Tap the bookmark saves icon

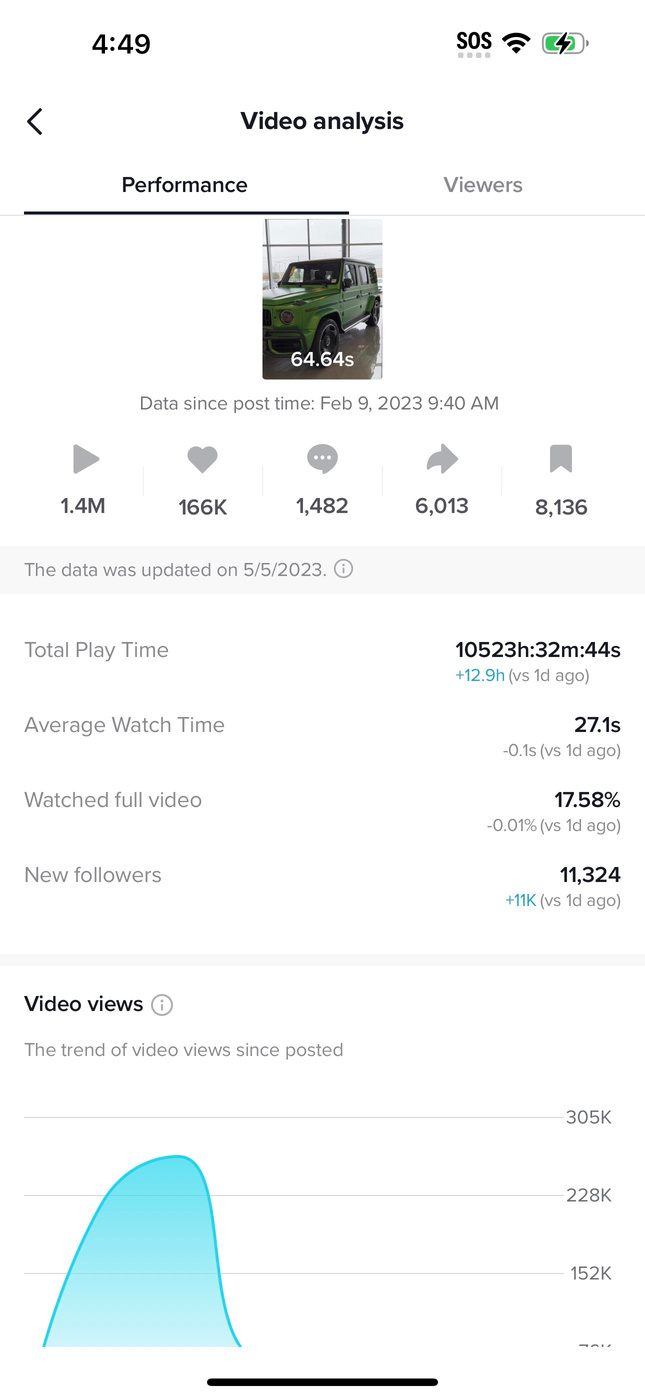[561, 459]
